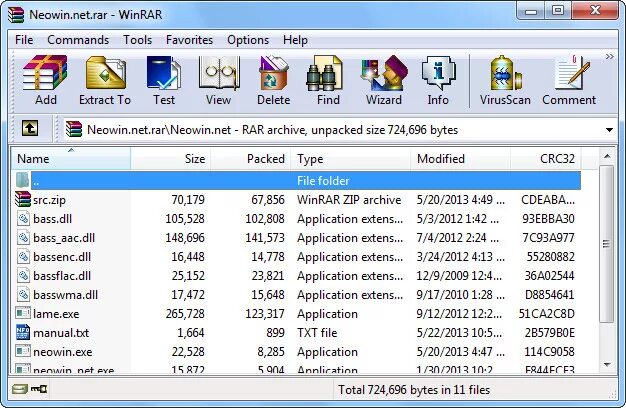Select the bass_aac.dll file name
This screenshot has width=626, height=408.
coord(64,238)
